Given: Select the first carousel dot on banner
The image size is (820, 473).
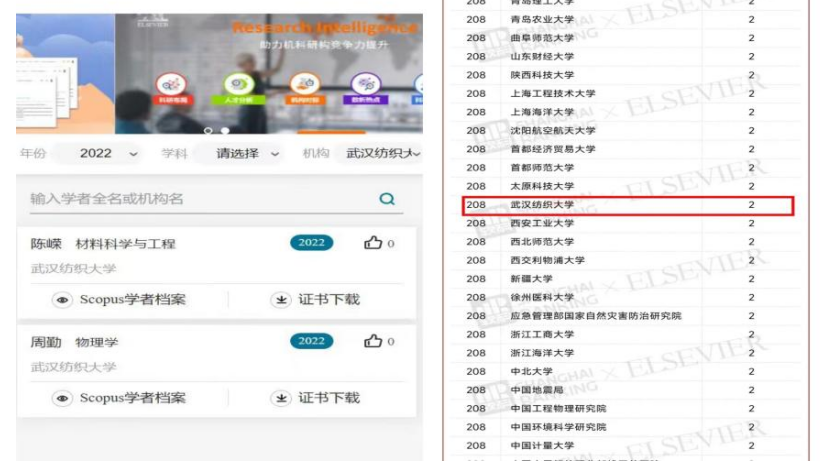Looking at the screenshot, I should pos(209,130).
